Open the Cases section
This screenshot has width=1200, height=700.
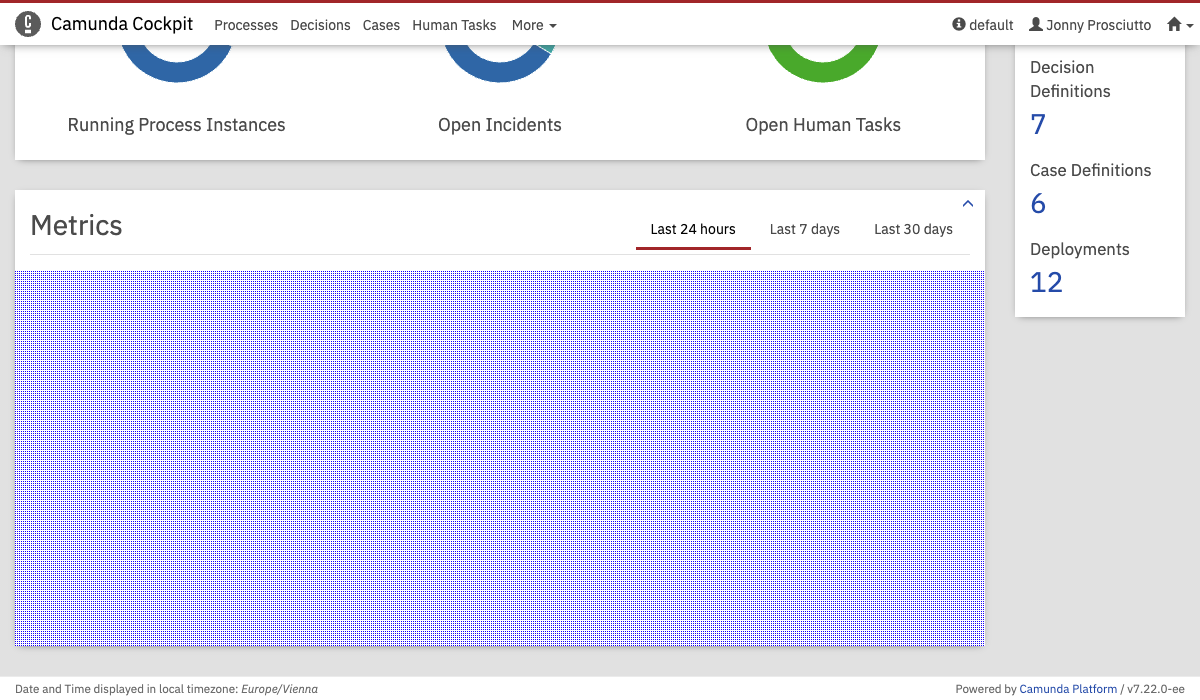click(x=381, y=25)
